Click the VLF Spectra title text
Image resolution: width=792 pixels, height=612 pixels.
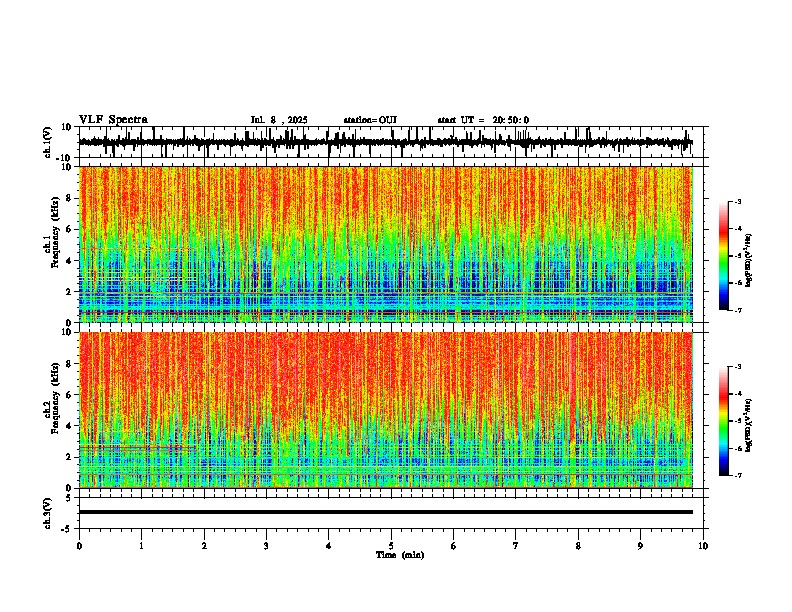click(x=113, y=120)
